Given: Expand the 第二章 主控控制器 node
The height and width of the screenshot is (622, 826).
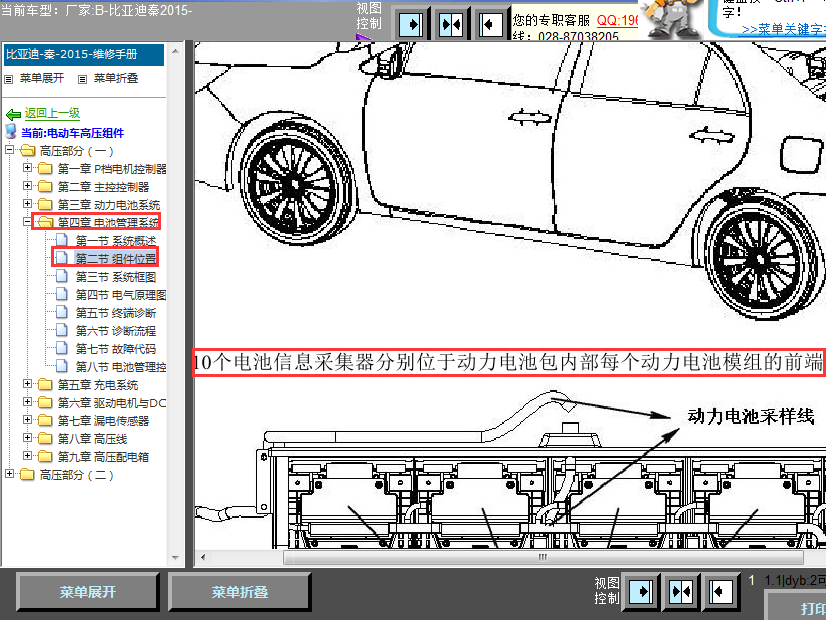Looking at the screenshot, I should point(27,185).
